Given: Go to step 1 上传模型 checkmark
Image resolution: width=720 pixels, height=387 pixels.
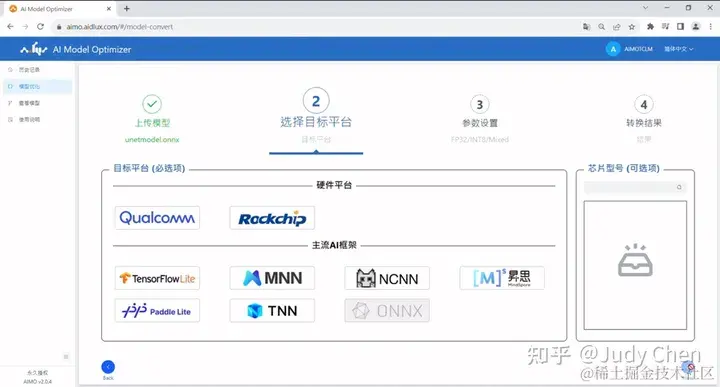Looking at the screenshot, I should pyautogui.click(x=152, y=104).
